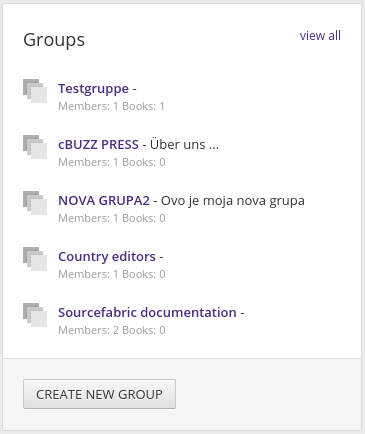The height and width of the screenshot is (434, 365).
Task: Select the Ovo je moja nova grupa description
Action: click(x=233, y=201)
